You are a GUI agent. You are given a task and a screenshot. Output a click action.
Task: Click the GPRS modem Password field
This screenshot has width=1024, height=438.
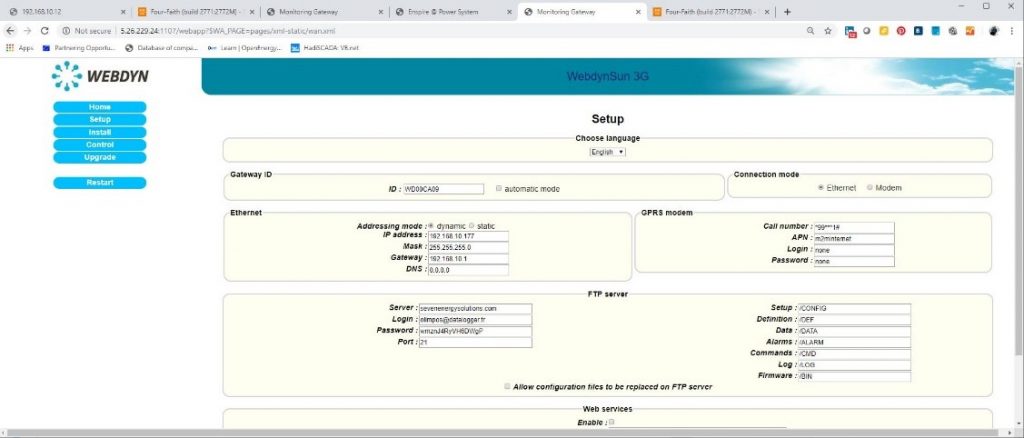point(854,261)
